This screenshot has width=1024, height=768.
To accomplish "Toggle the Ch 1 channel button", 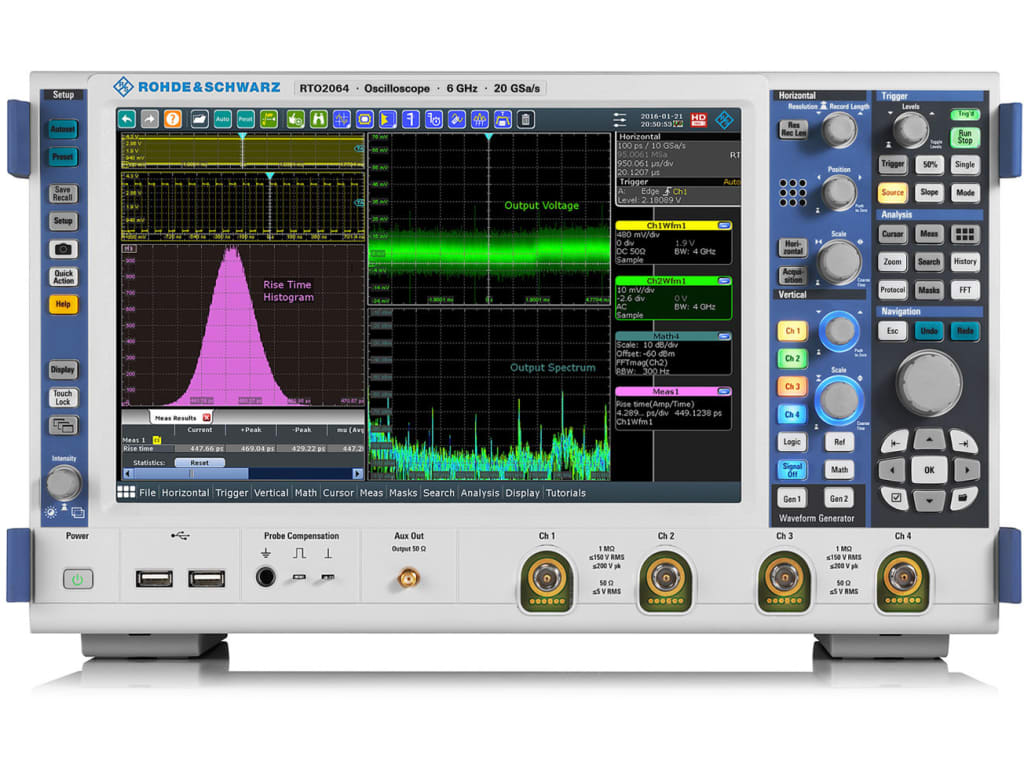I will point(792,331).
